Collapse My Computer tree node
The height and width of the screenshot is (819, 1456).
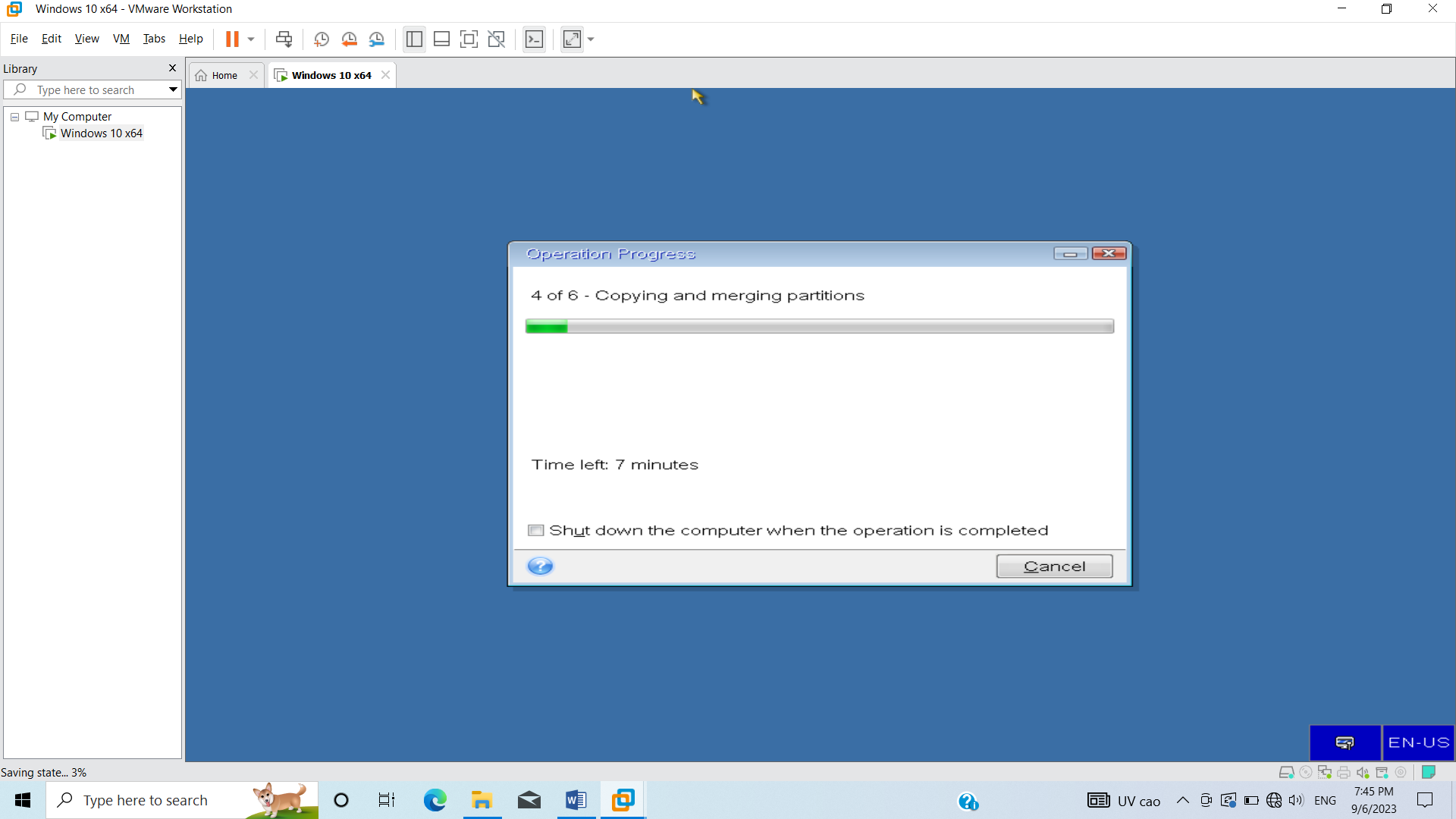pyautogui.click(x=14, y=117)
